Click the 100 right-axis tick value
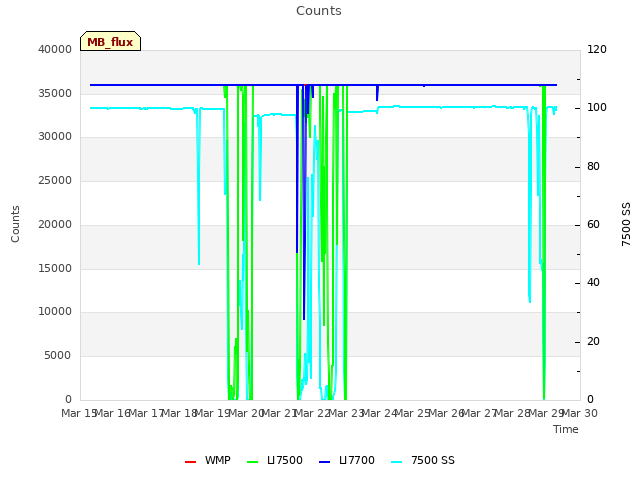640x480 pixels. tap(597, 108)
